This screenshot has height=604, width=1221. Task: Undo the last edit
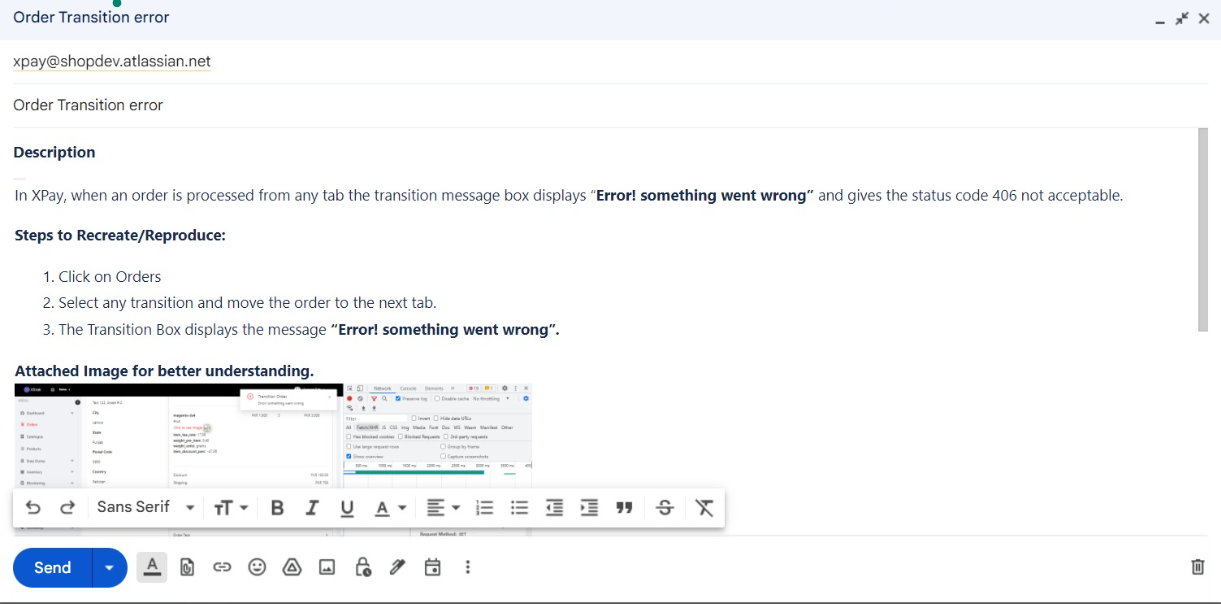coord(33,508)
